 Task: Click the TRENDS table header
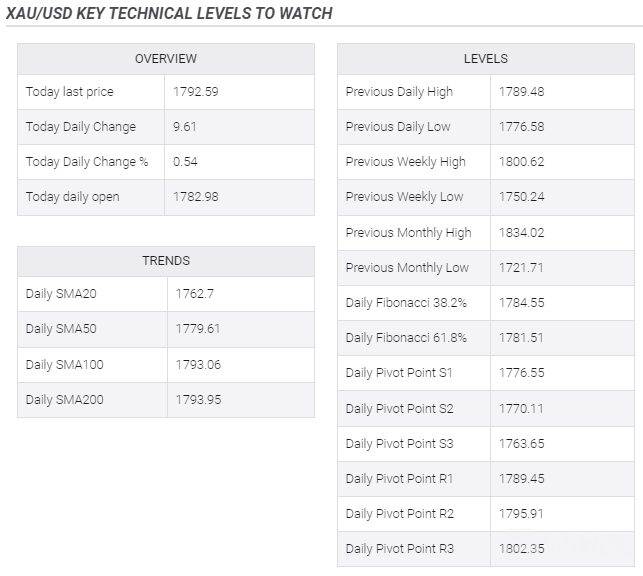[166, 261]
